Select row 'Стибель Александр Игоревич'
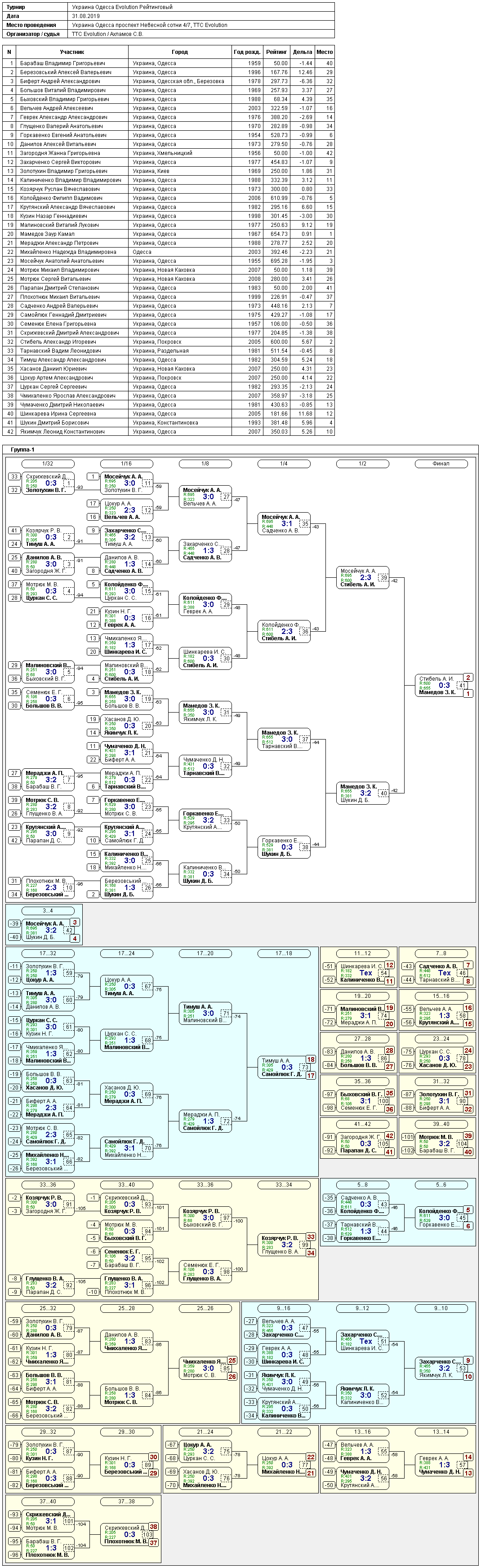 (169, 342)
